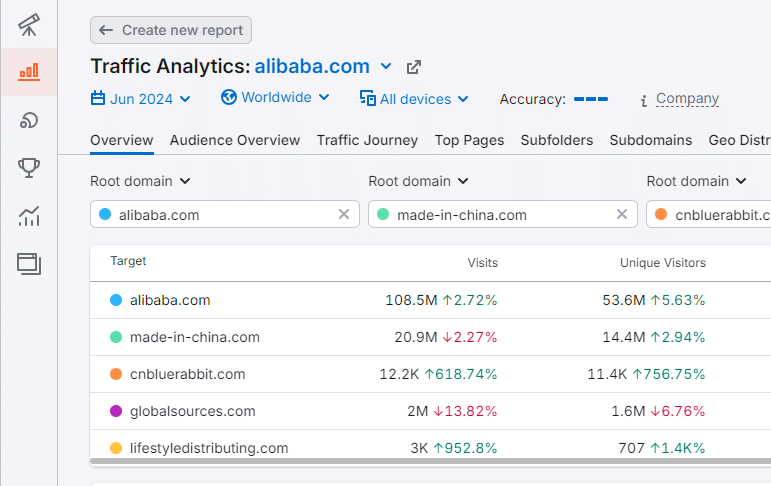Click the Company link

point(687,98)
